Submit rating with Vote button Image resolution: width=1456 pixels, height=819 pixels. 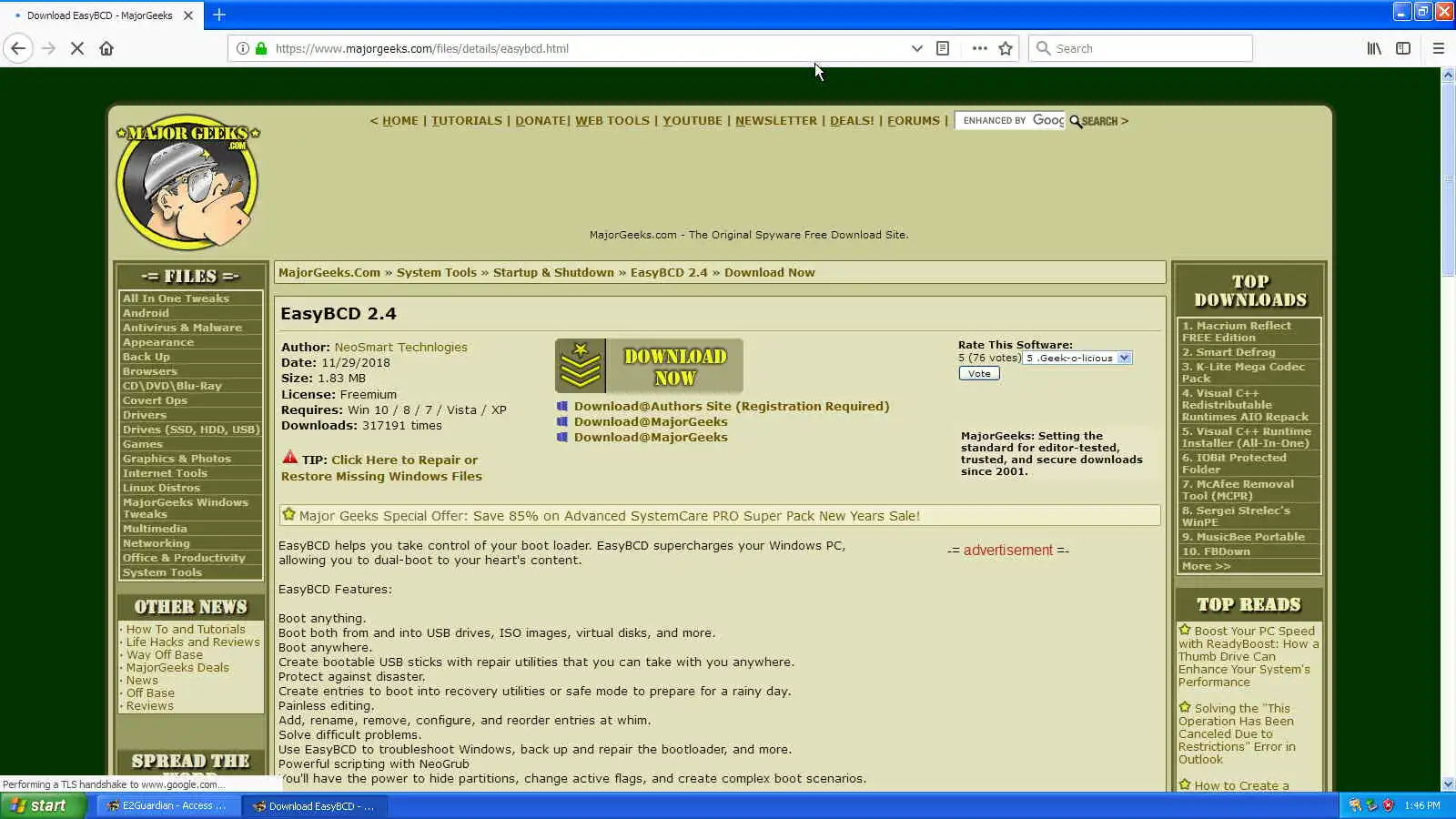(x=979, y=373)
